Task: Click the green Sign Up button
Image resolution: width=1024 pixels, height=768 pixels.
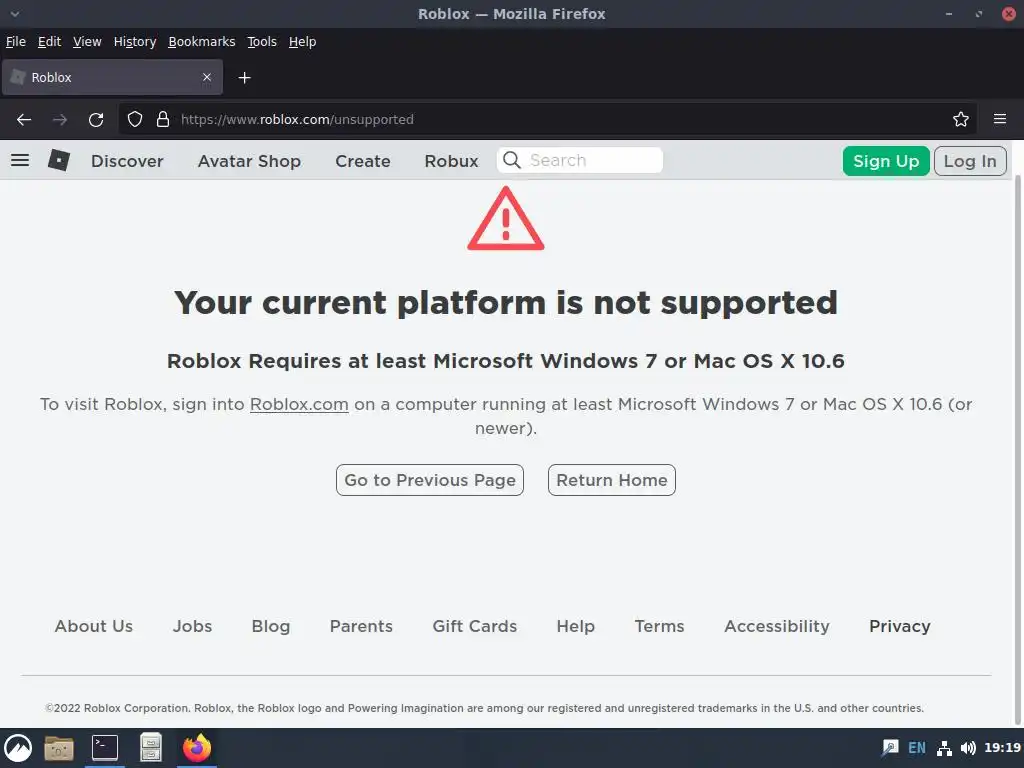Action: 886,161
